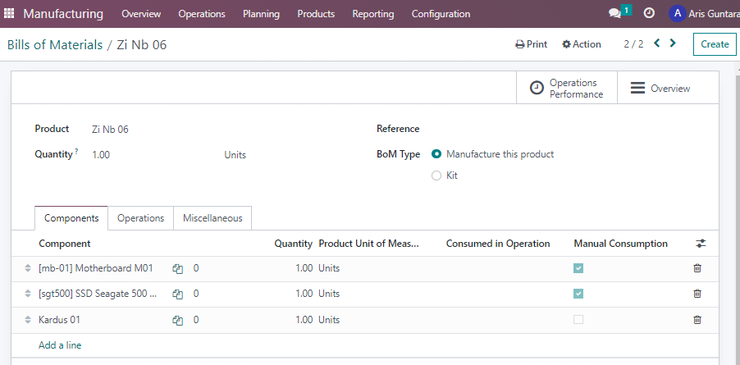The height and width of the screenshot is (365, 740).
Task: Go to next record arrow
Action: 673,43
